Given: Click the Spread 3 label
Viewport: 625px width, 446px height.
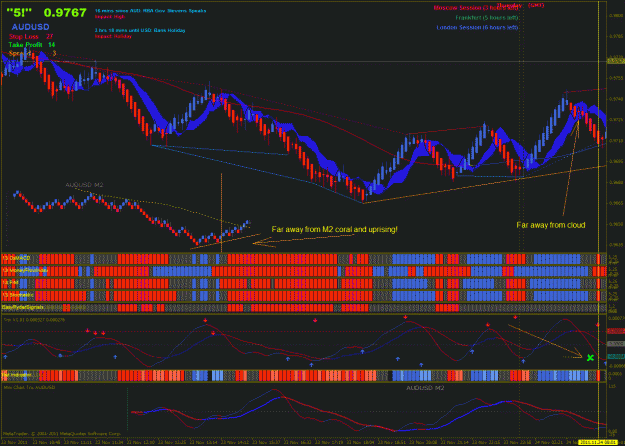Looking at the screenshot, I should 33,53.
